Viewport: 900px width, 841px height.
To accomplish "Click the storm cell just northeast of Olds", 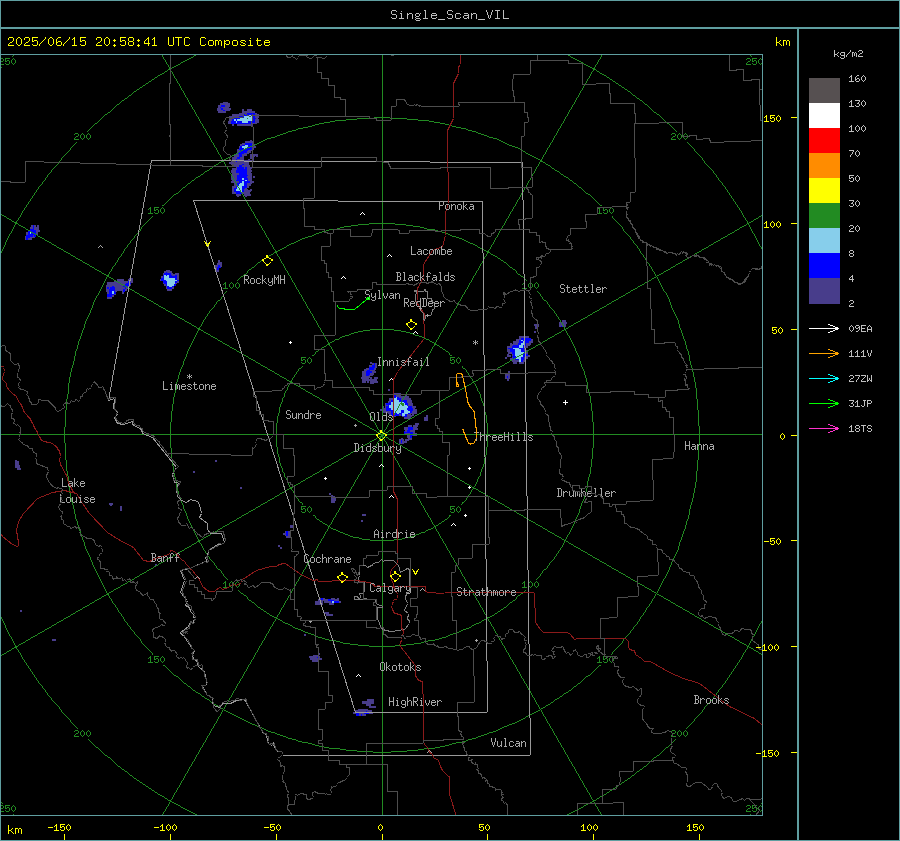I will [x=398, y=406].
